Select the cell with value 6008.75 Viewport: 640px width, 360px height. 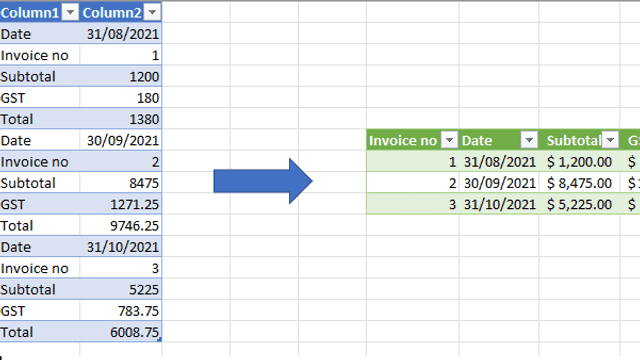(x=121, y=332)
